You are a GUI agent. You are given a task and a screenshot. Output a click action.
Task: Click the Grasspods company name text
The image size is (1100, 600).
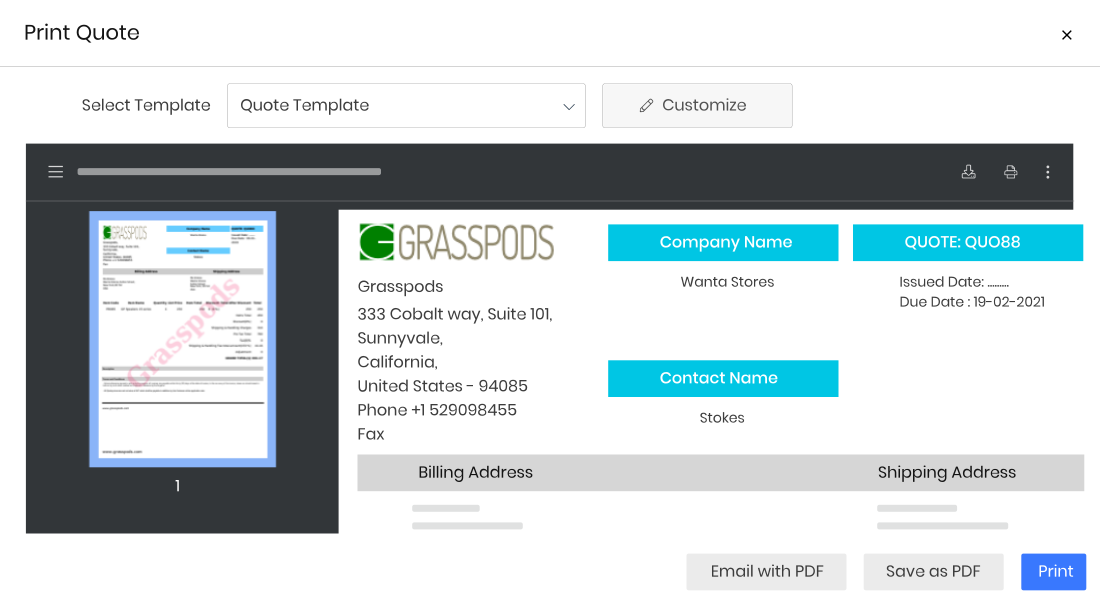[x=400, y=286]
